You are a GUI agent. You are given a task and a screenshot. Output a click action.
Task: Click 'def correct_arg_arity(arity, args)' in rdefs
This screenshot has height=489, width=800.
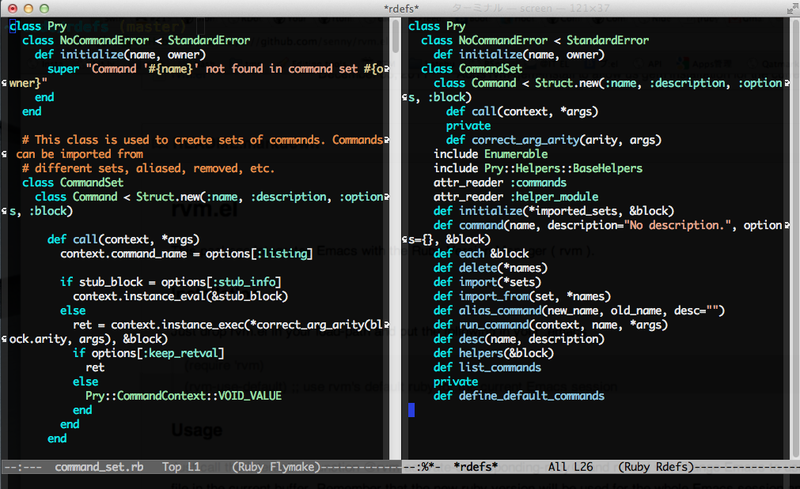tap(554, 140)
